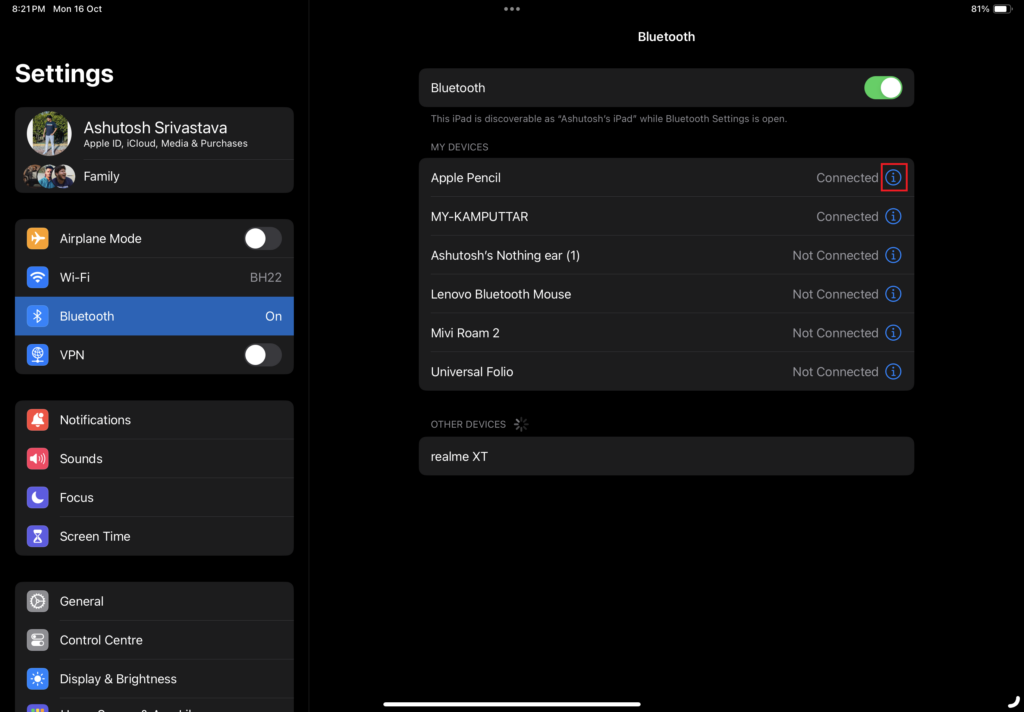Tap the Wi-Fi network name BH22
This screenshot has height=712, width=1024.
pos(266,278)
